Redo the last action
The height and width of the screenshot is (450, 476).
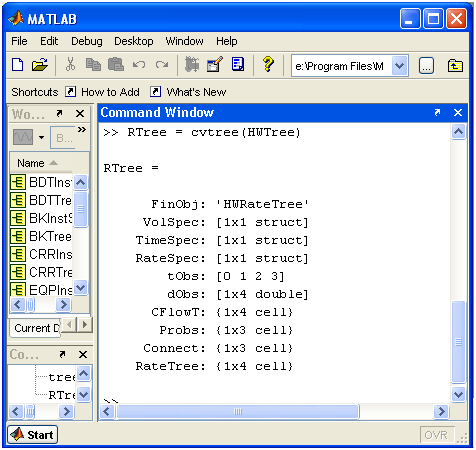[162, 64]
